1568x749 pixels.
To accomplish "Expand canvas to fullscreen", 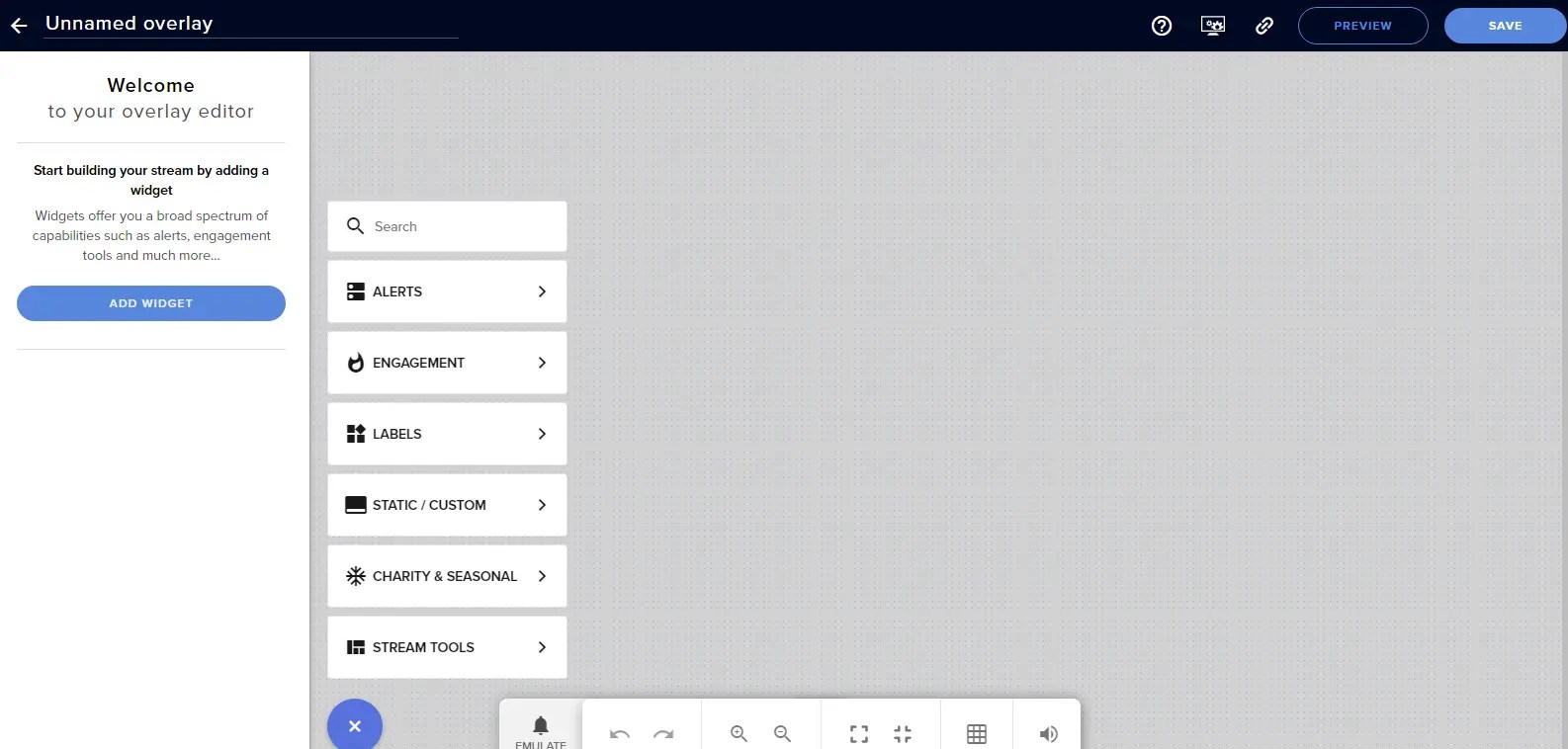I will coord(859,734).
